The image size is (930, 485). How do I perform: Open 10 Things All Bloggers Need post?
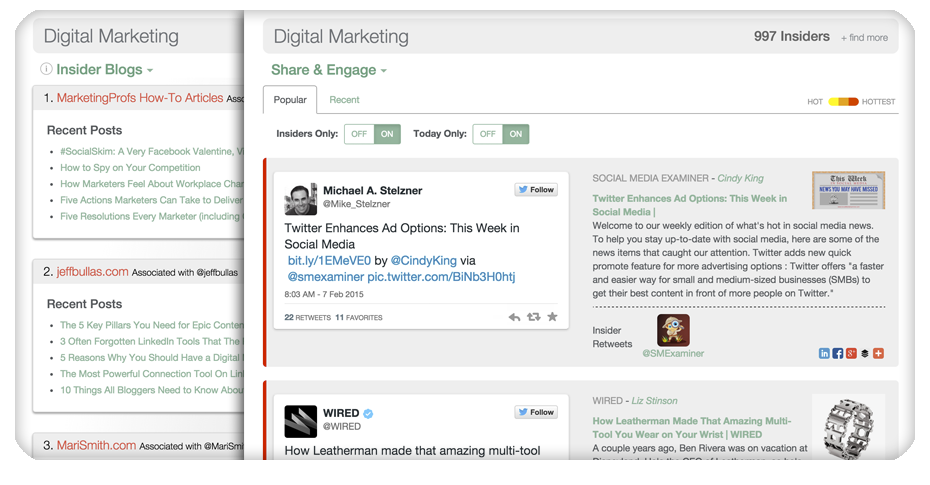[x=151, y=390]
